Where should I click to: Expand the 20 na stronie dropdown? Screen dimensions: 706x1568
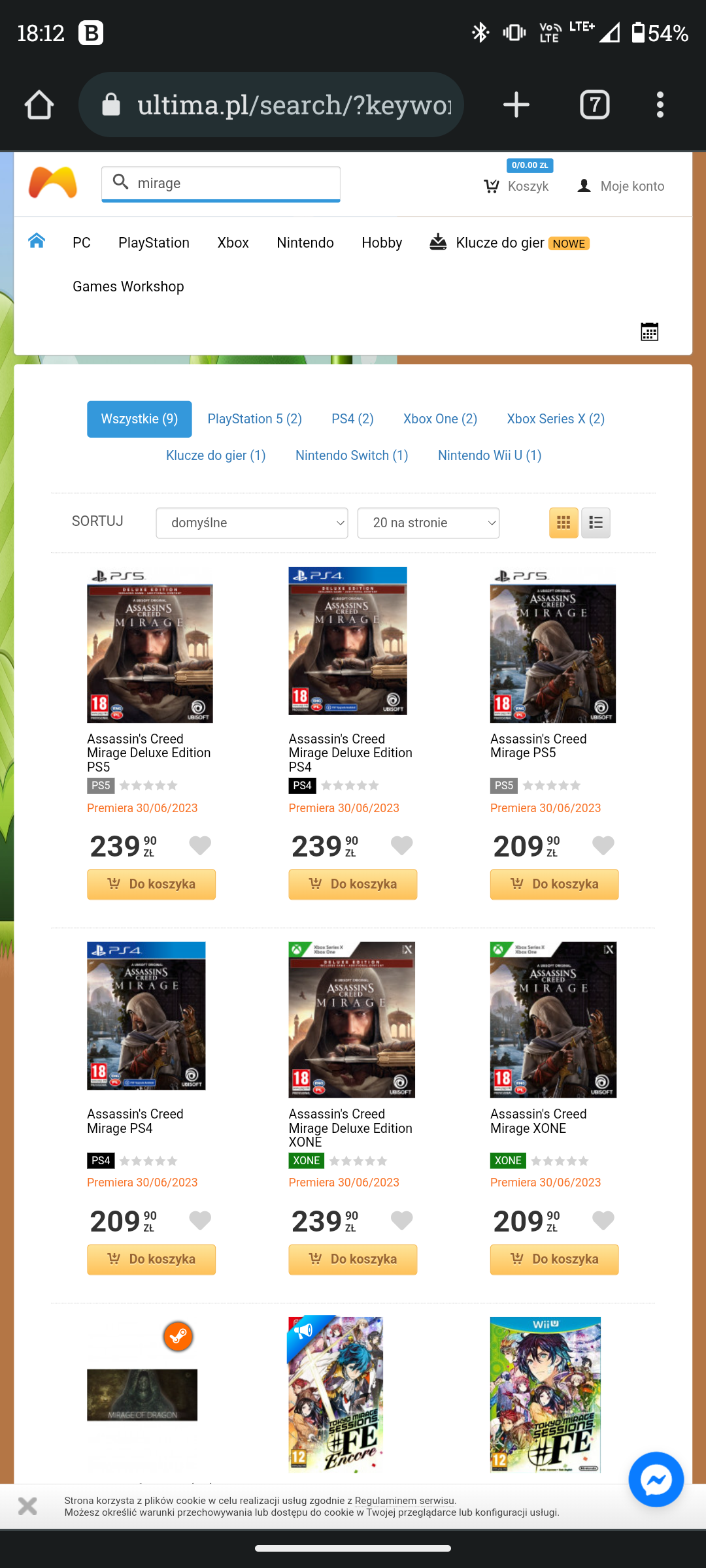point(428,523)
